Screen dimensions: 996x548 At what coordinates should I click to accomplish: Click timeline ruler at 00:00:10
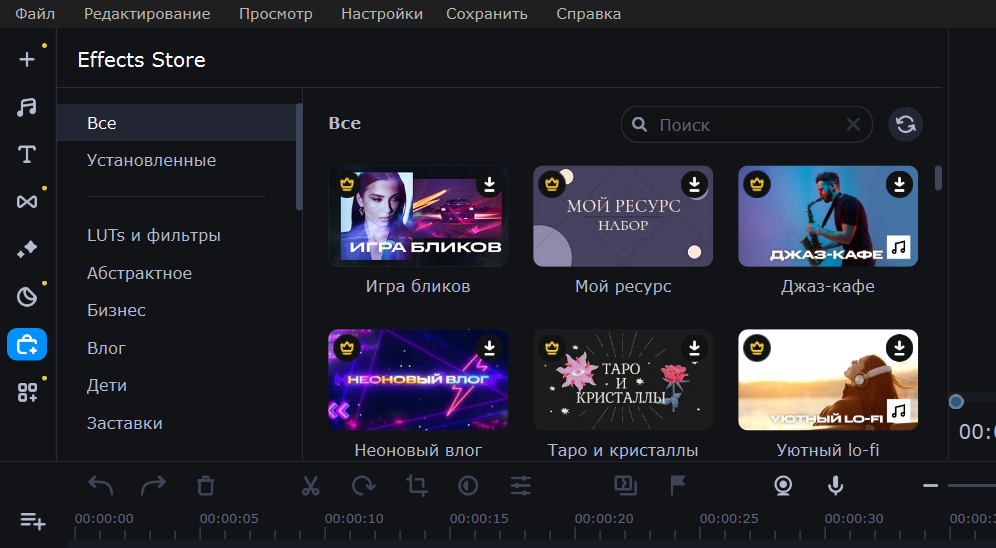pos(354,519)
